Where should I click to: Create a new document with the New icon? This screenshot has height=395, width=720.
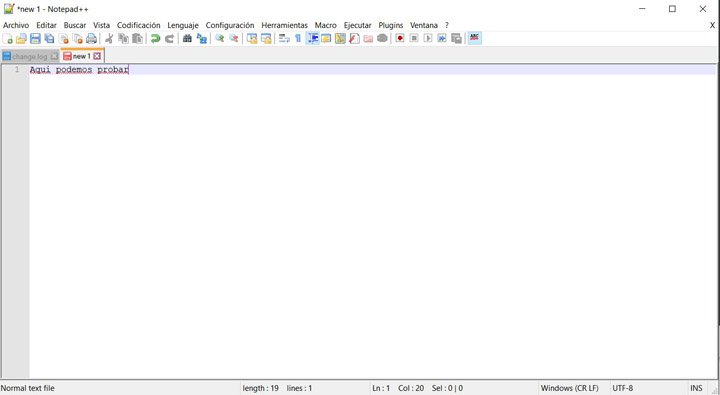[8, 39]
